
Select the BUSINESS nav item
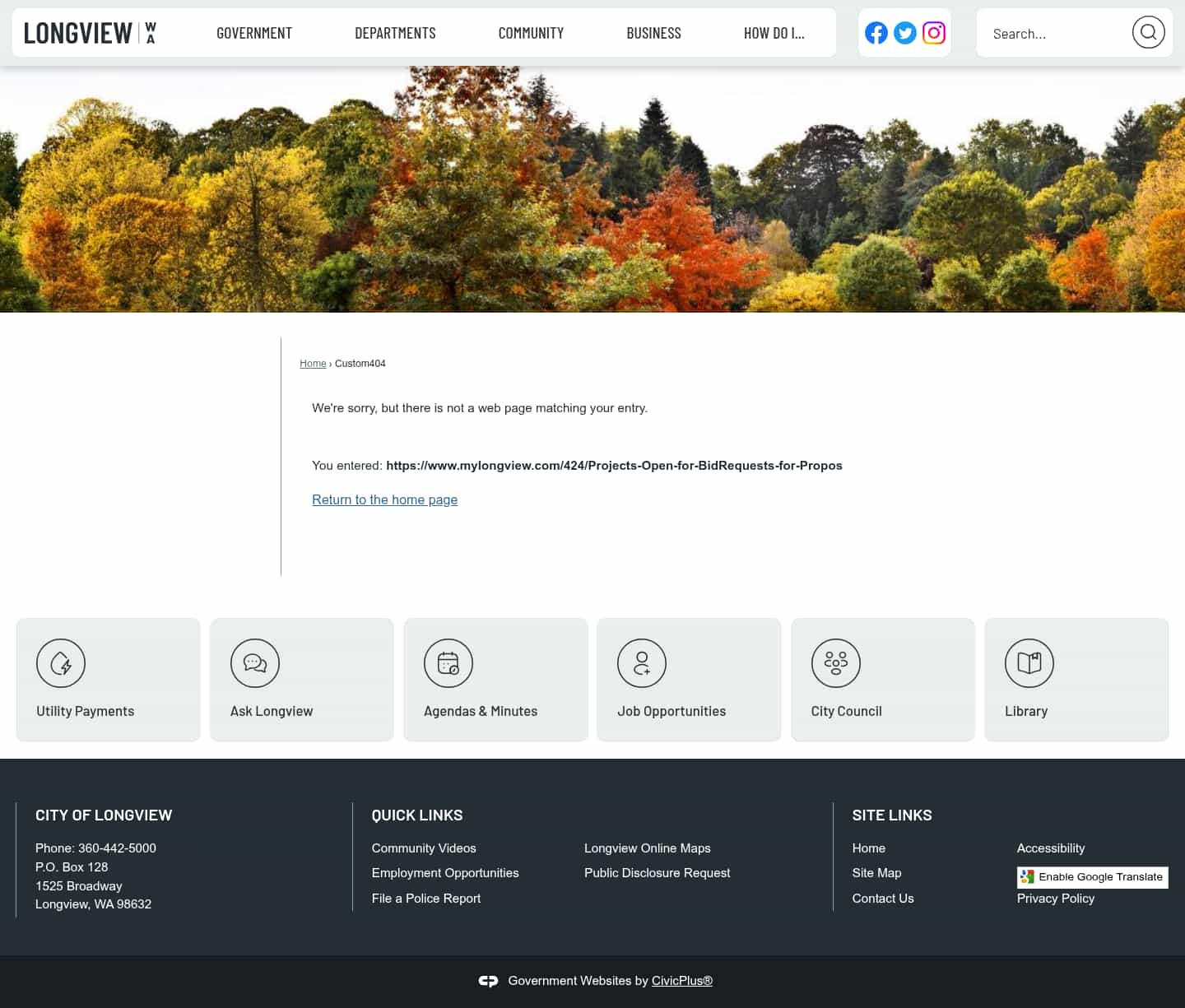654,32
